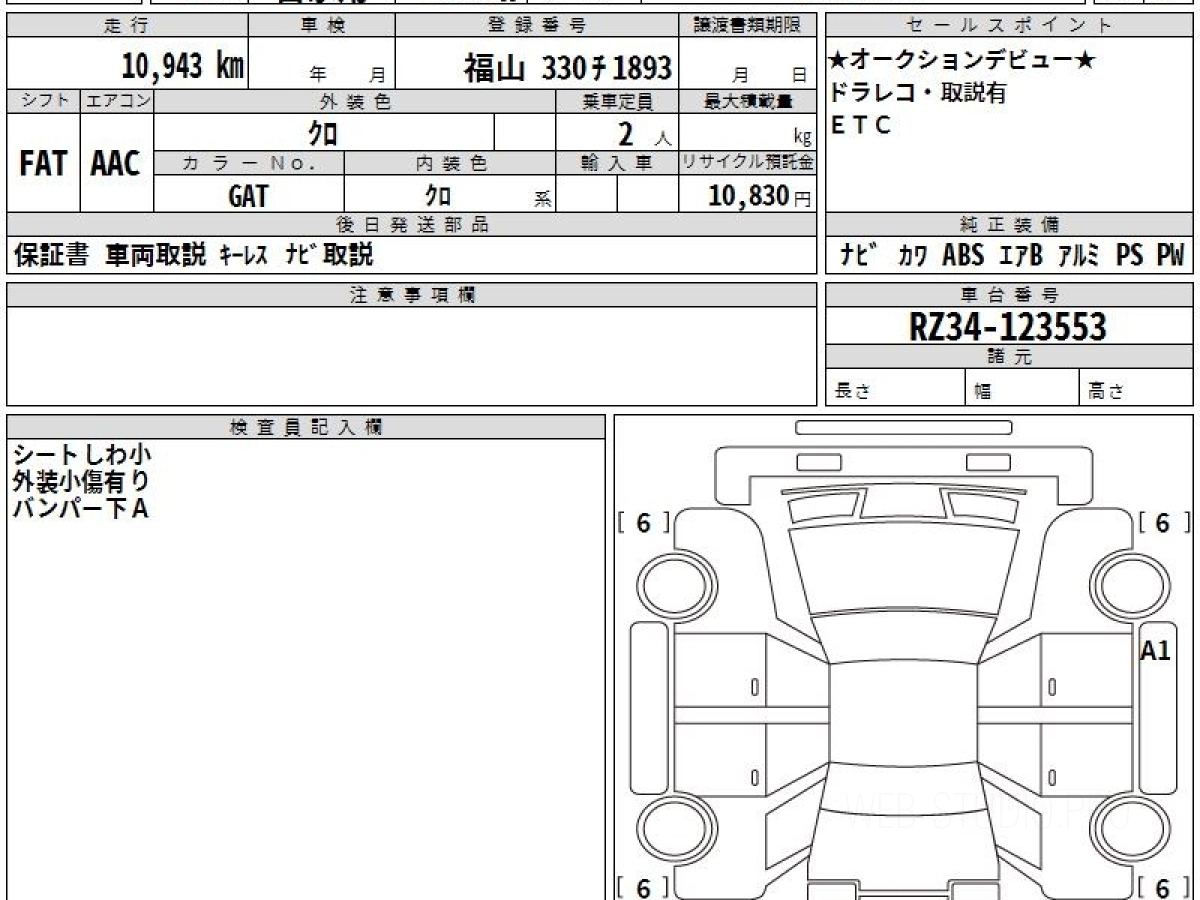Select the ナビ取説 entry

coord(329,256)
